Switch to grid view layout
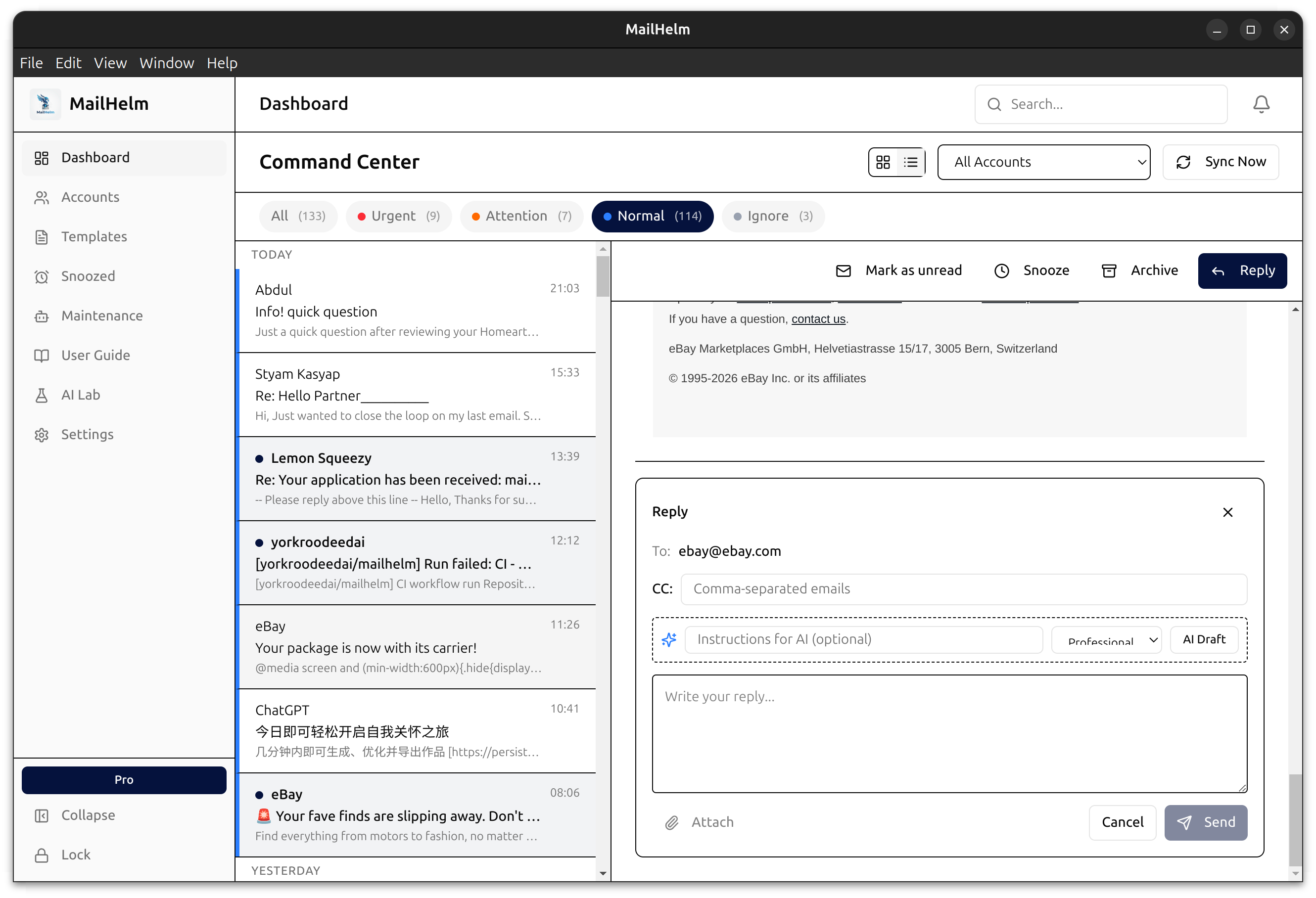This screenshot has width=1316, height=898. click(x=883, y=162)
